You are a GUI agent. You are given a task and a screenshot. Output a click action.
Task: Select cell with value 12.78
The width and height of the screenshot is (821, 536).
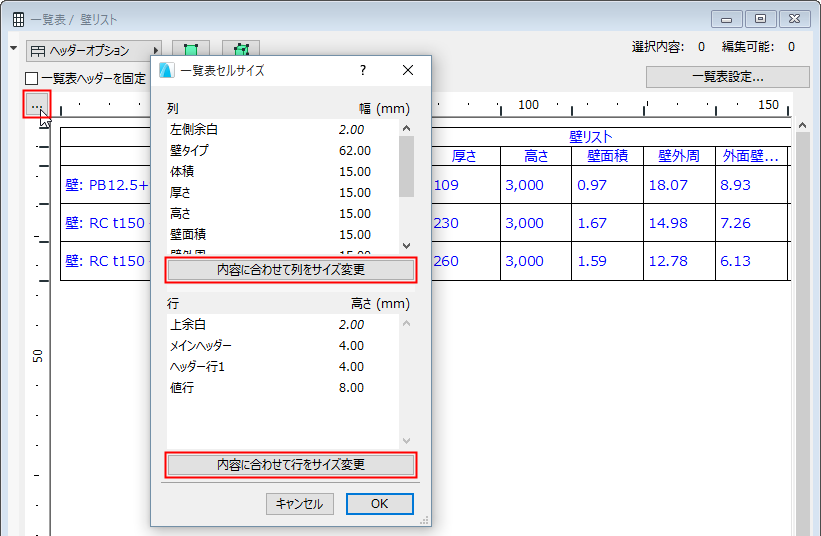point(679,261)
